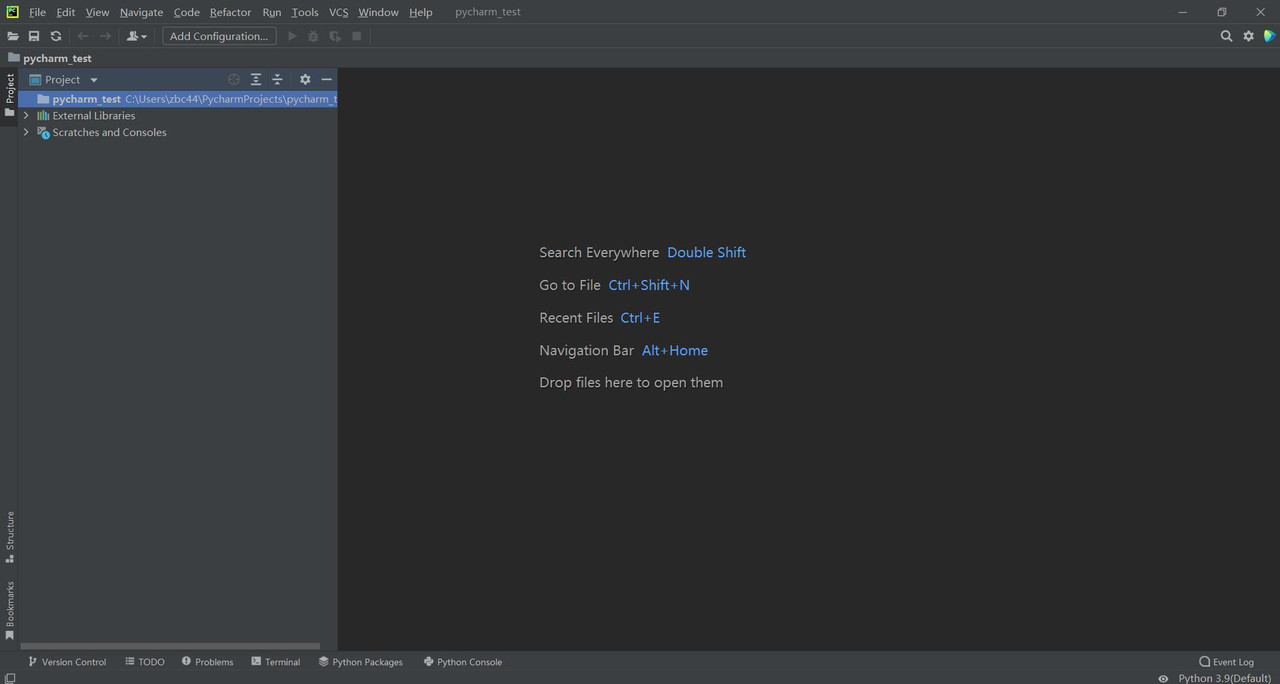Select Scratches and Consoles tree item

coord(109,132)
